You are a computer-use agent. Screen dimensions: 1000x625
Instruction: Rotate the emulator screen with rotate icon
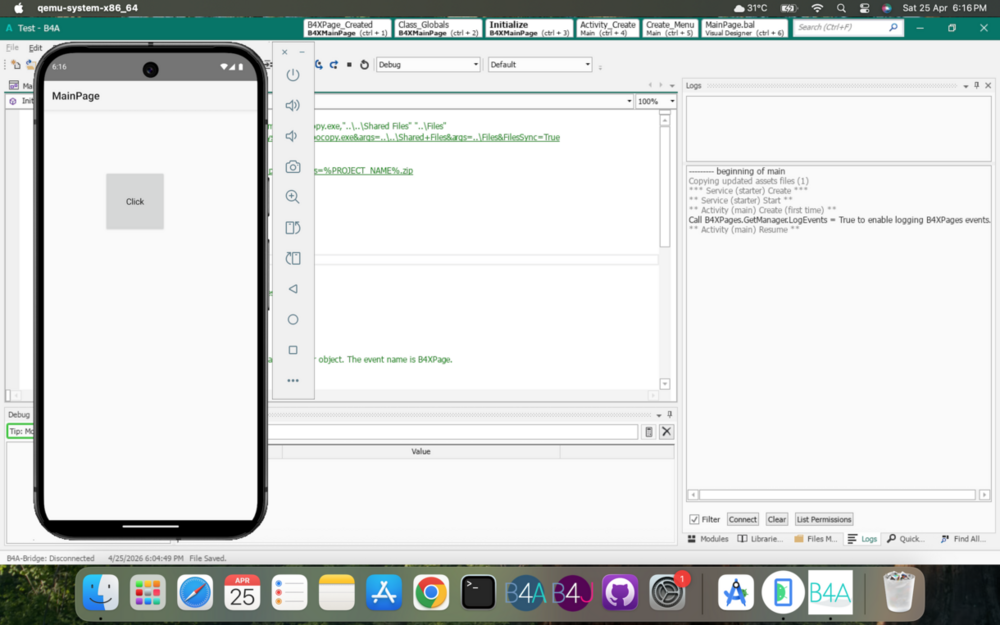[x=292, y=227]
